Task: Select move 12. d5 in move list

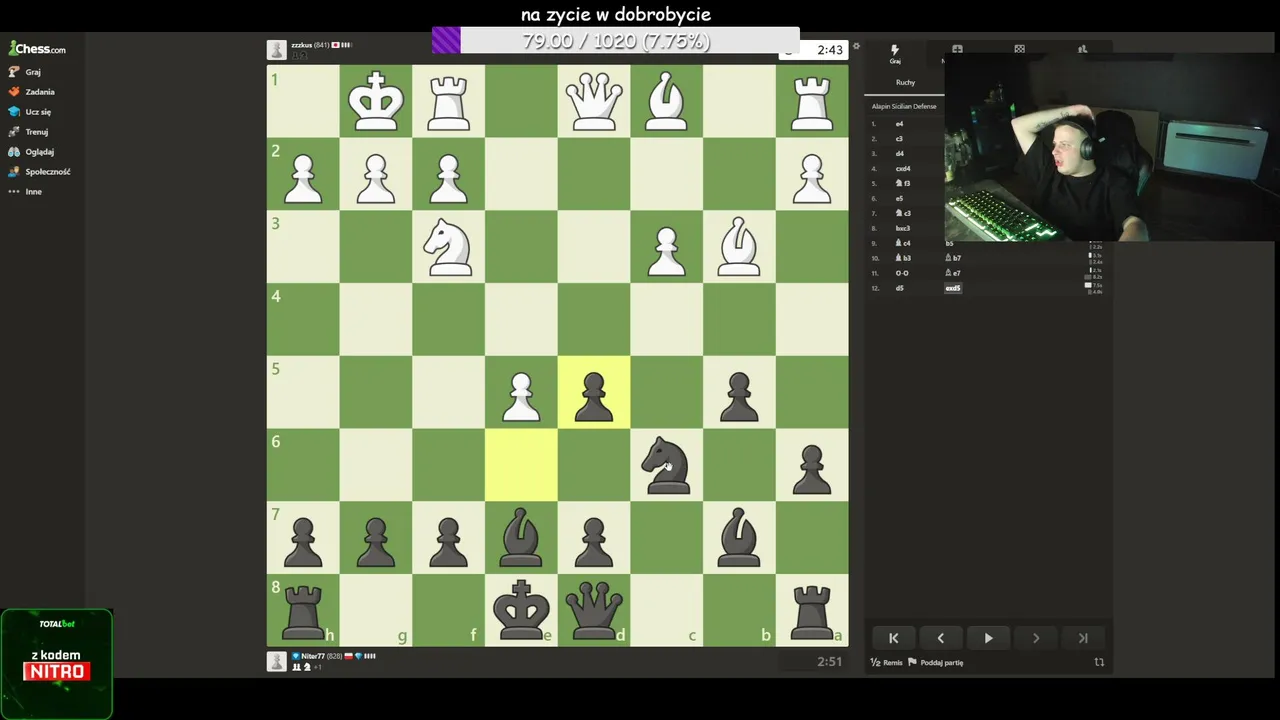Action: click(900, 288)
